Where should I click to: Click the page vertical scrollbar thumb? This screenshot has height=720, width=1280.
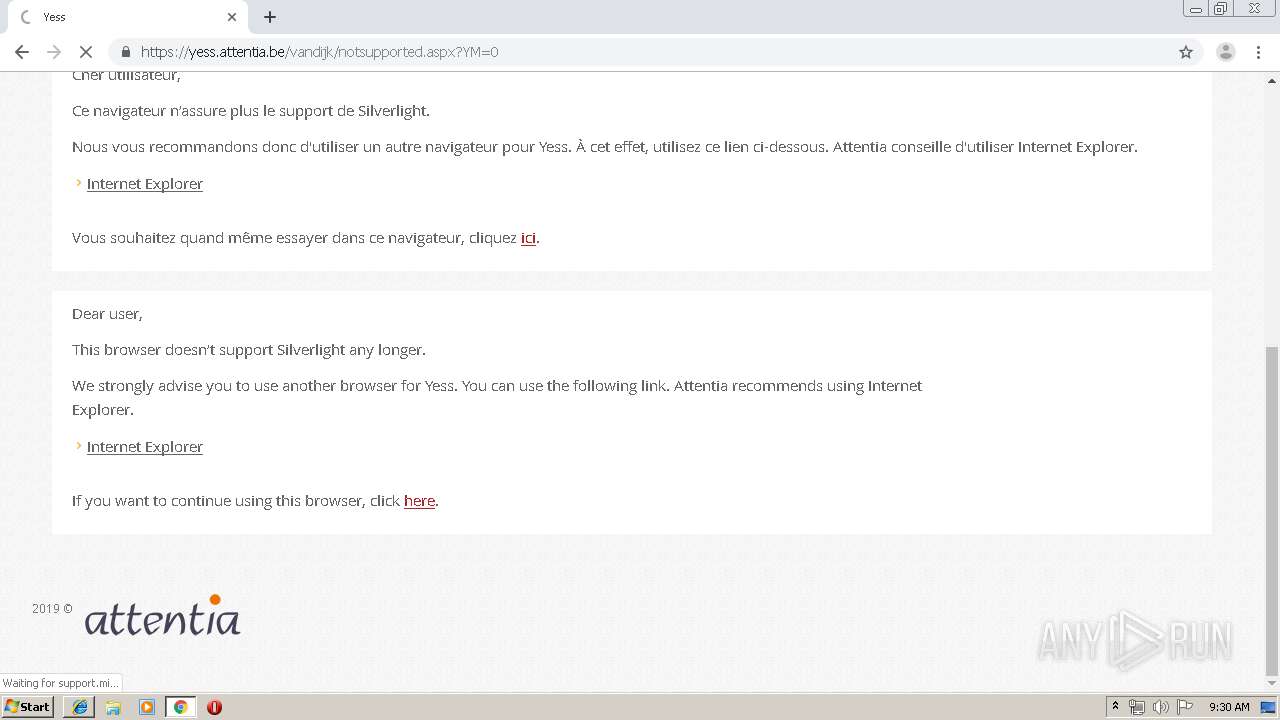pos(1272,511)
